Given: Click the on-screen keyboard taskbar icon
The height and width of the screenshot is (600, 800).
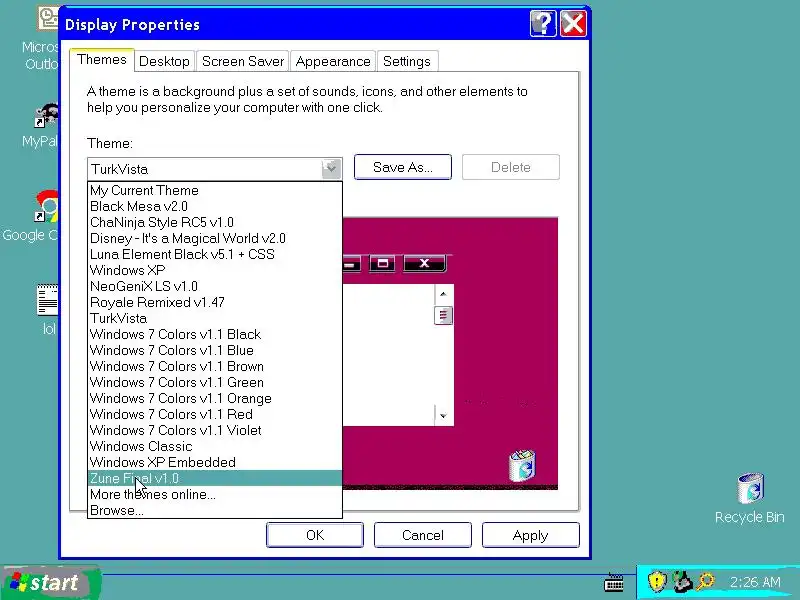Looking at the screenshot, I should [613, 582].
